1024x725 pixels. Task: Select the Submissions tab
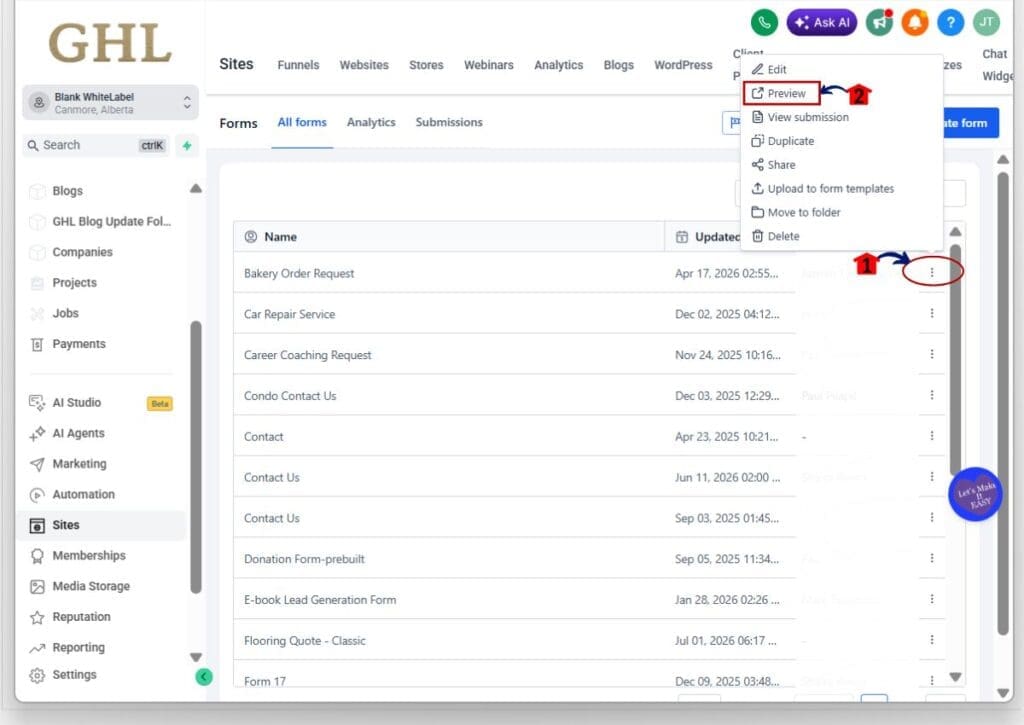(449, 123)
